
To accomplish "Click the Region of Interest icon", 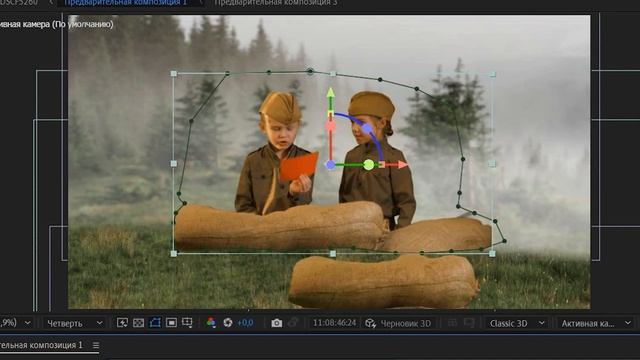I will tap(171, 323).
